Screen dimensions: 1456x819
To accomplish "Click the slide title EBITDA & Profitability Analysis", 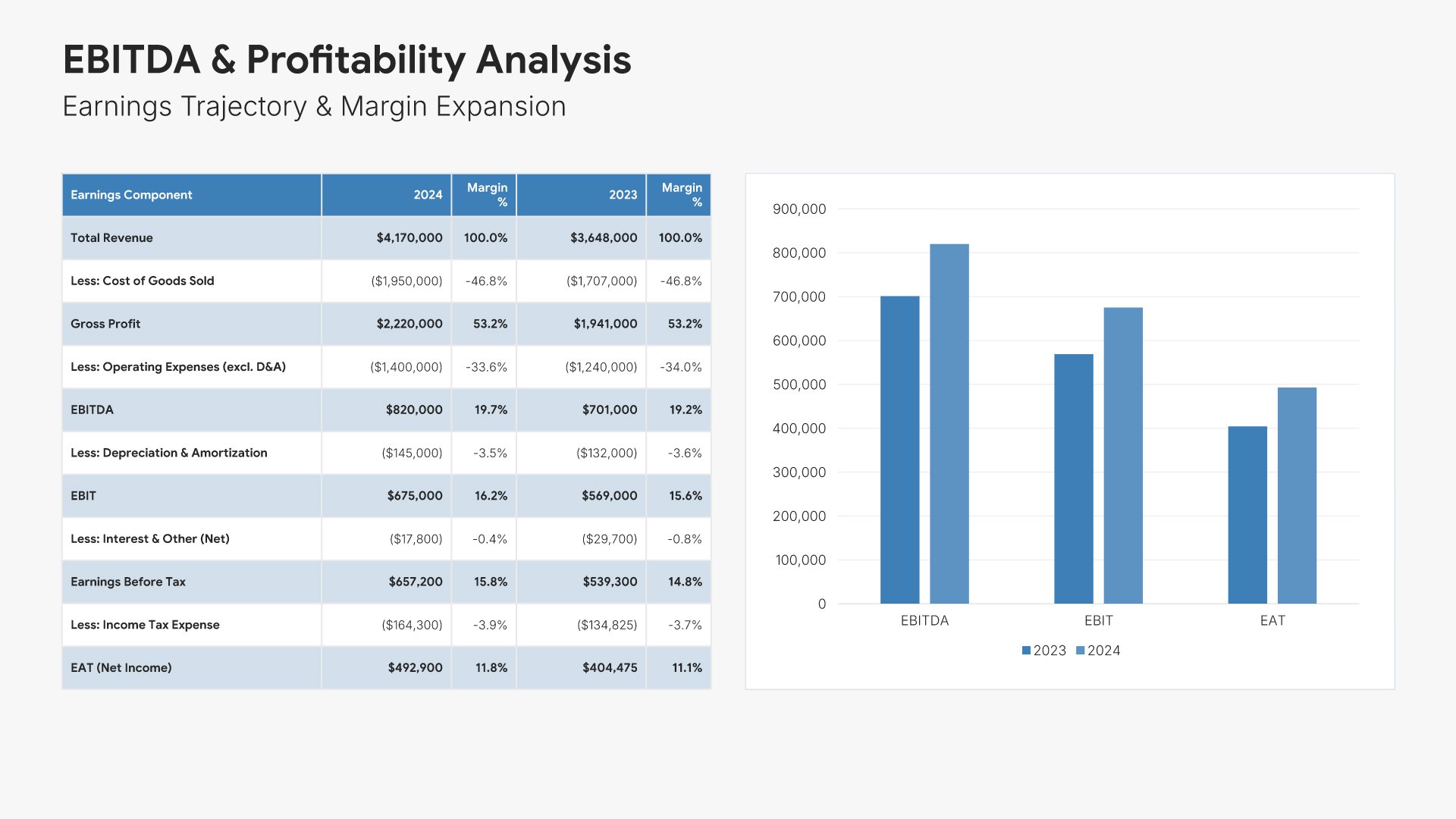I will 347,59.
